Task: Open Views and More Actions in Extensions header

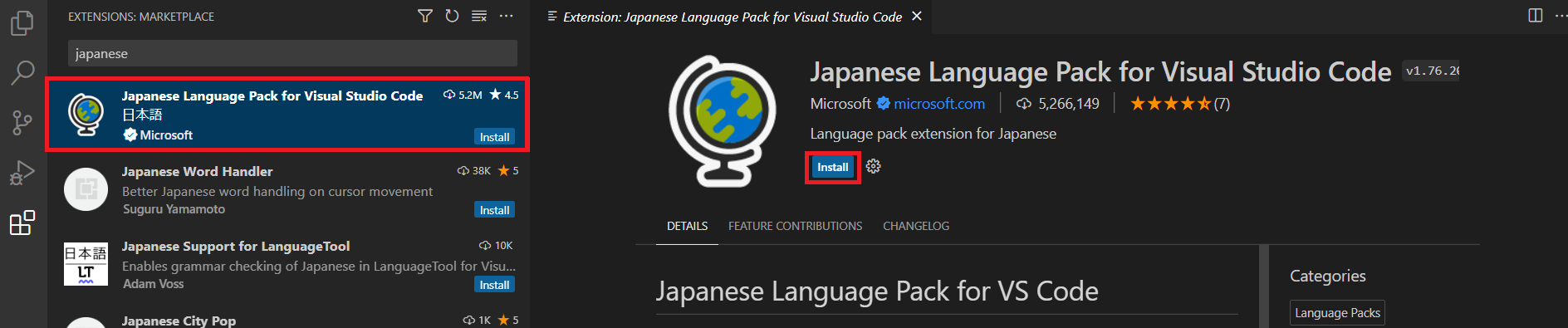Action: point(506,16)
